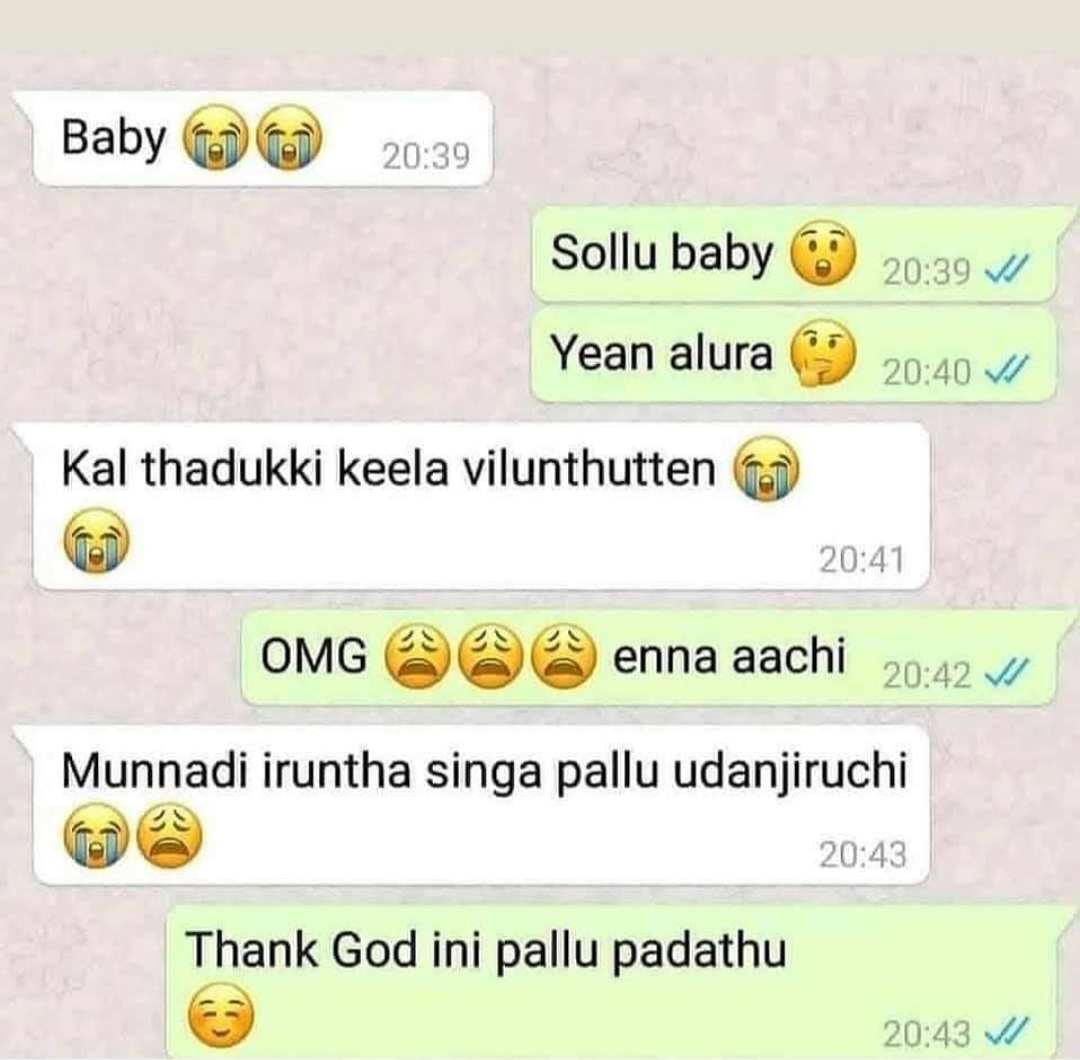Tap the blue read ticks beside 20:42
The image size is (1080, 1060).
[1007, 670]
